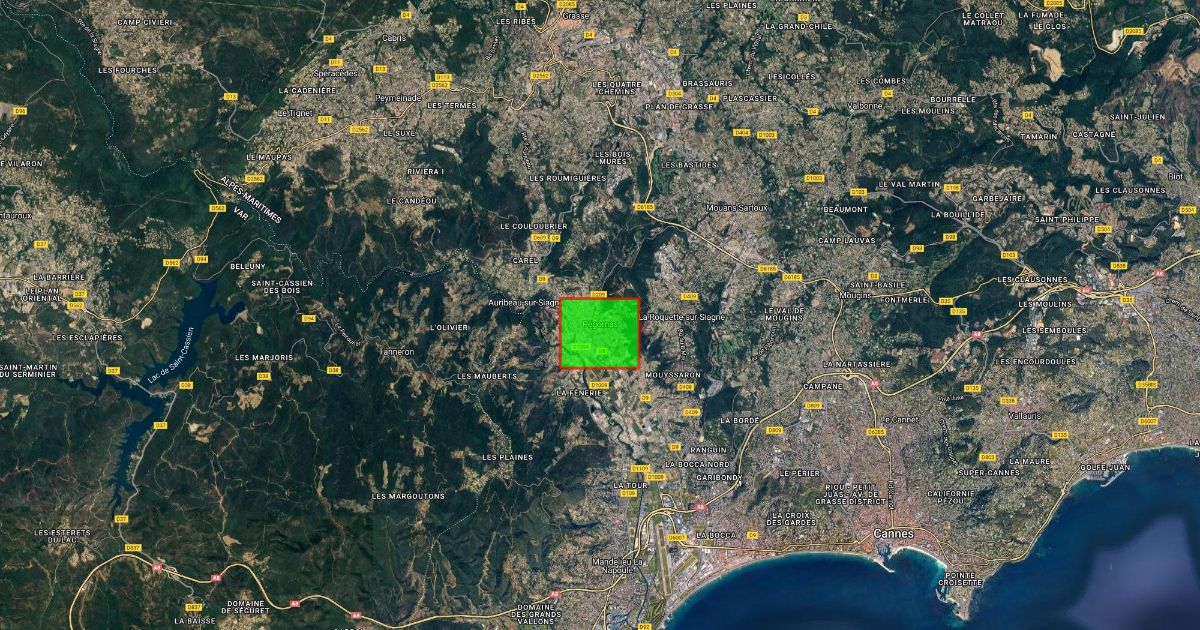Image resolution: width=1200 pixels, height=630 pixels.
Task: Select the Peymeinade label
Action: (x=398, y=98)
